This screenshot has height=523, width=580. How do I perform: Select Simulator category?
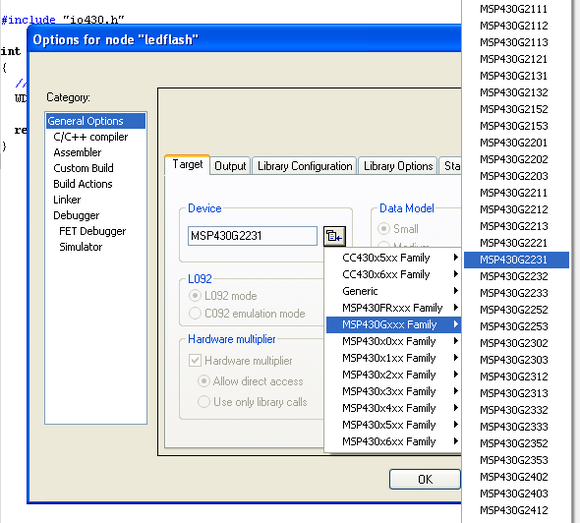[81, 247]
